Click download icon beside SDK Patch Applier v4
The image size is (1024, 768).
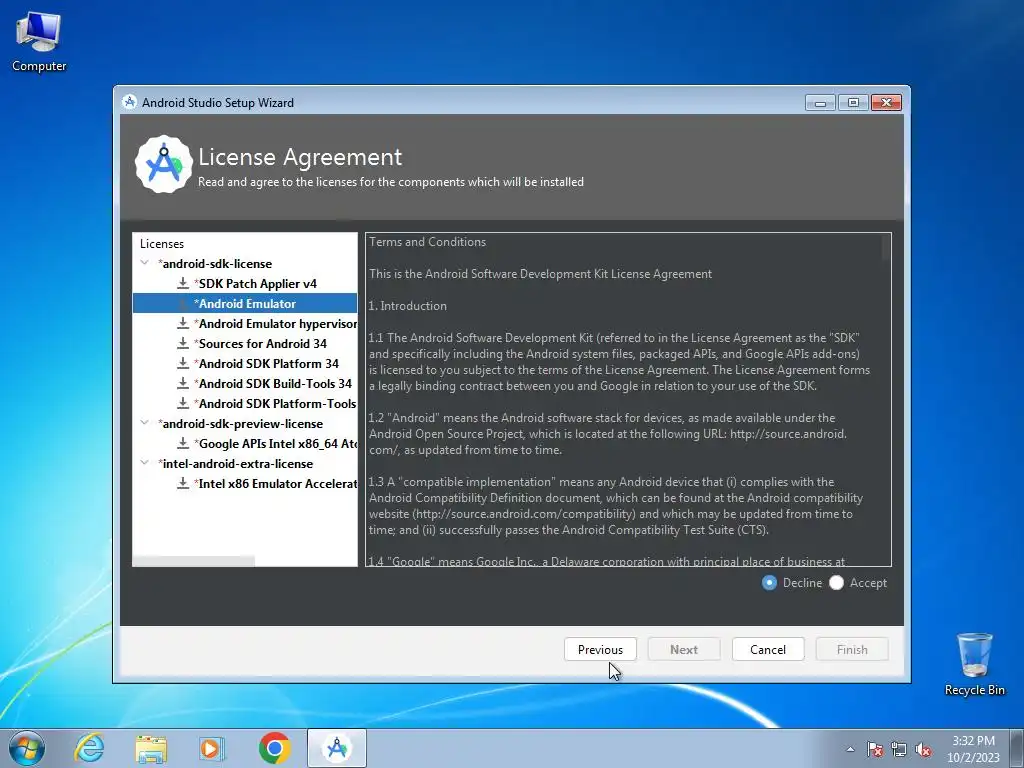click(183, 283)
